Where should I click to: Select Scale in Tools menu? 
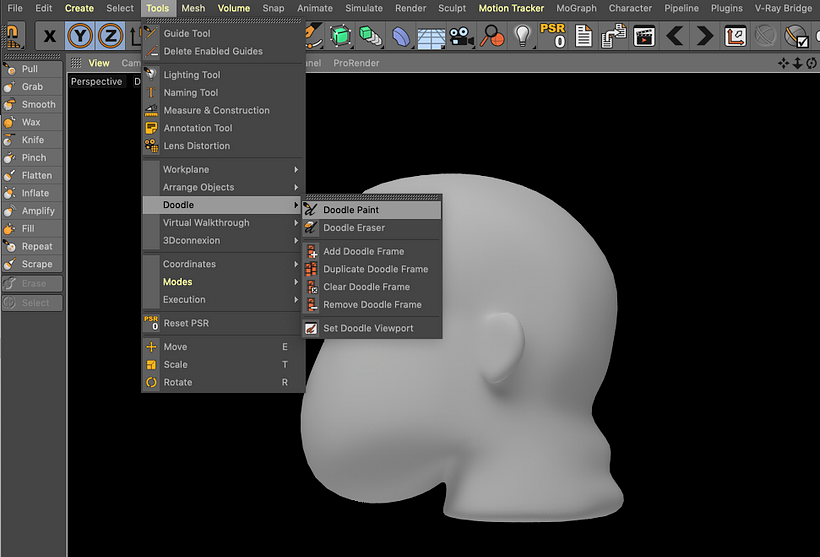tap(224, 365)
